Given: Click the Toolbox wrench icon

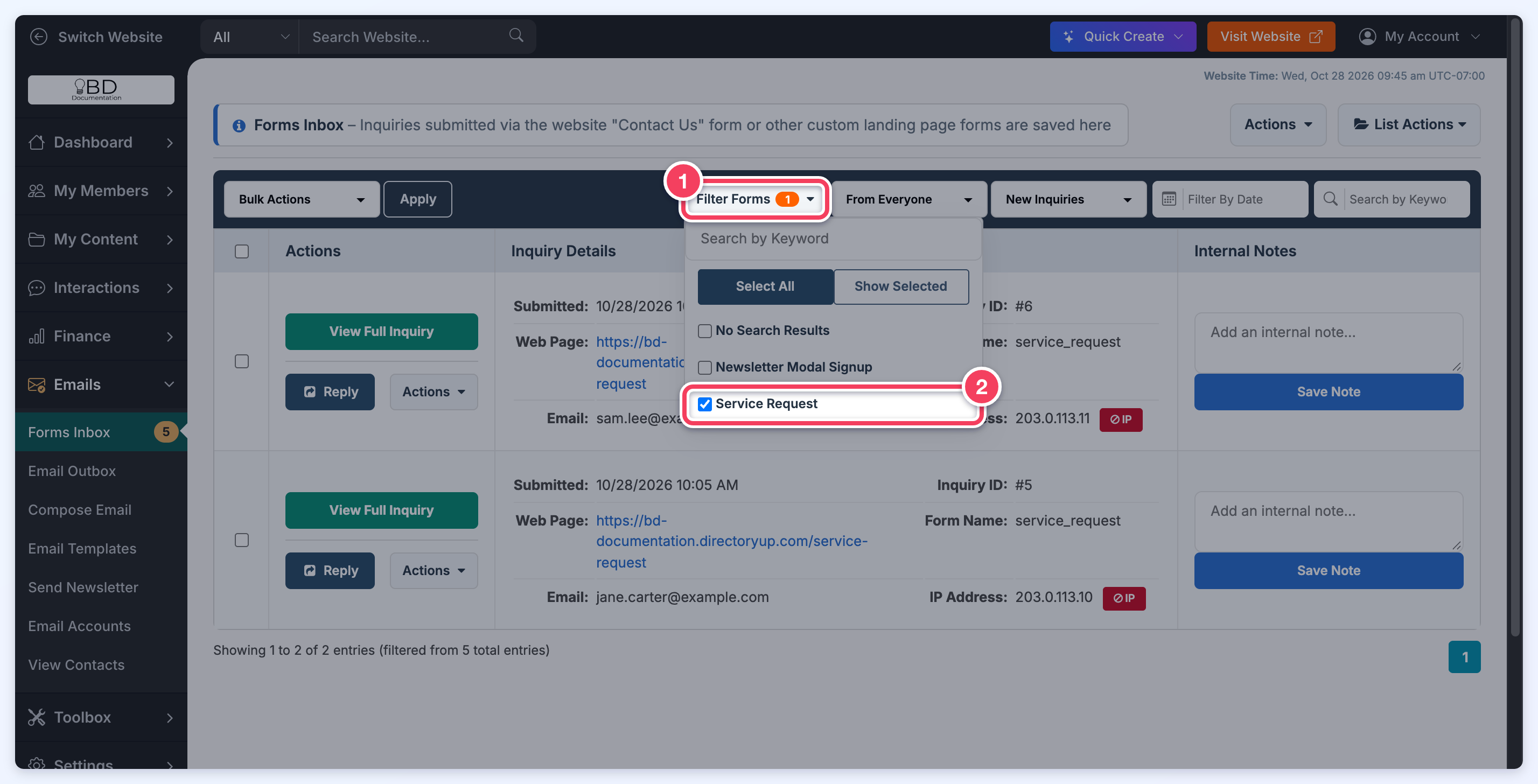Looking at the screenshot, I should click(37, 717).
